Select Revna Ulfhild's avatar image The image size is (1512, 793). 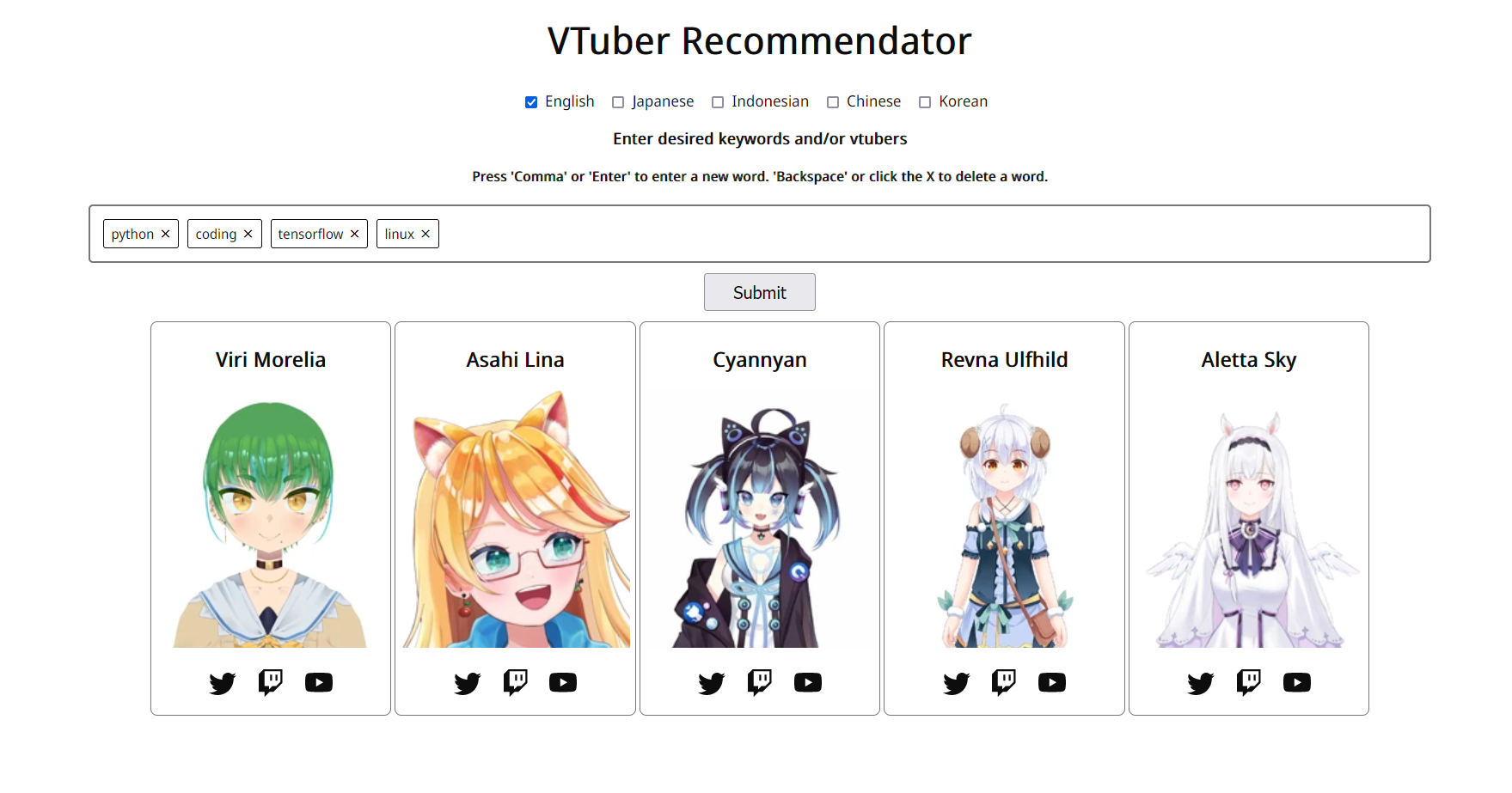click(x=1004, y=519)
